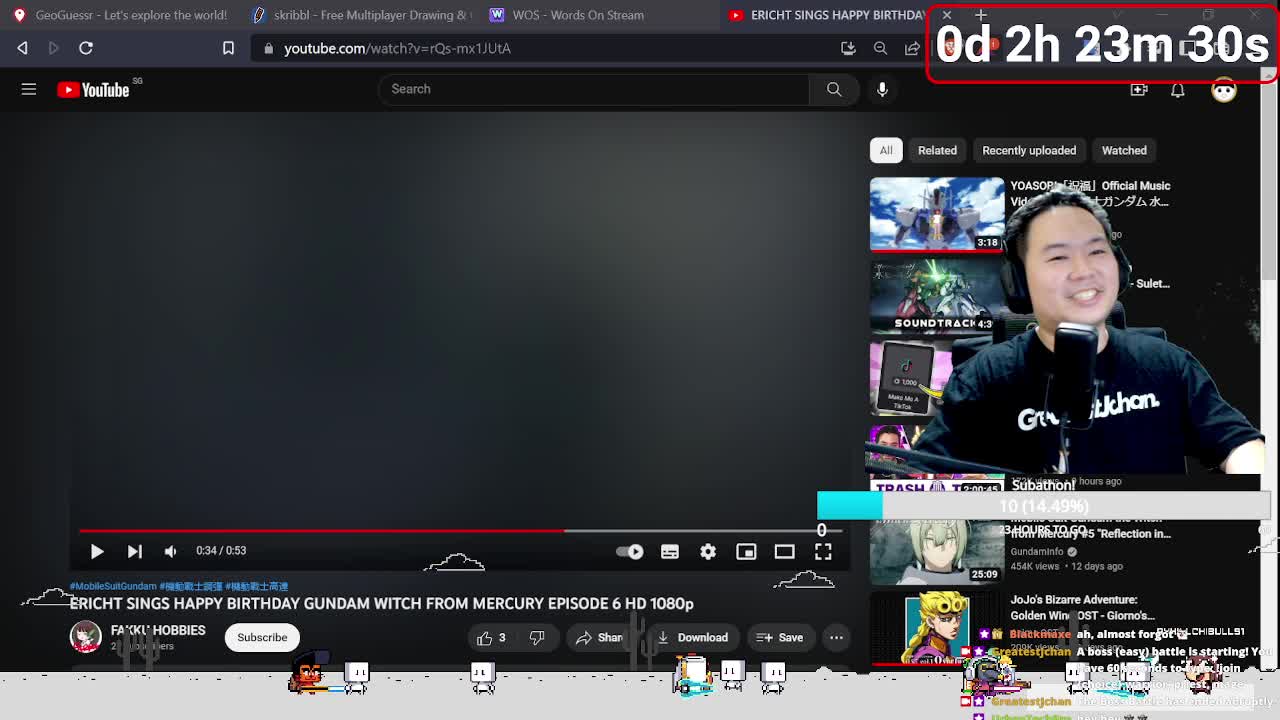The height and width of the screenshot is (720, 1280).
Task: Subscribe to the FAKKU HOBBIES channel
Action: [262, 637]
